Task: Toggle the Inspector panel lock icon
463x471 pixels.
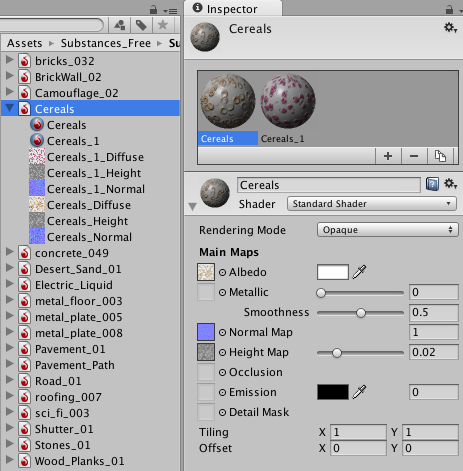Action: [449, 10]
